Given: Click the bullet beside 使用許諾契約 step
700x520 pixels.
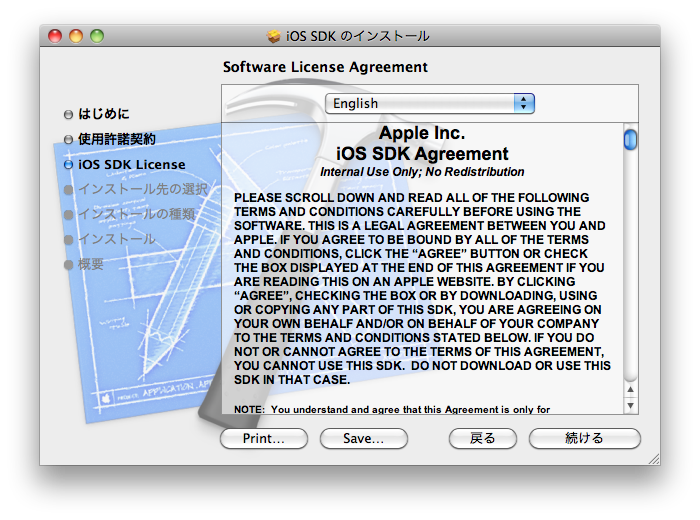Looking at the screenshot, I should click(68, 139).
